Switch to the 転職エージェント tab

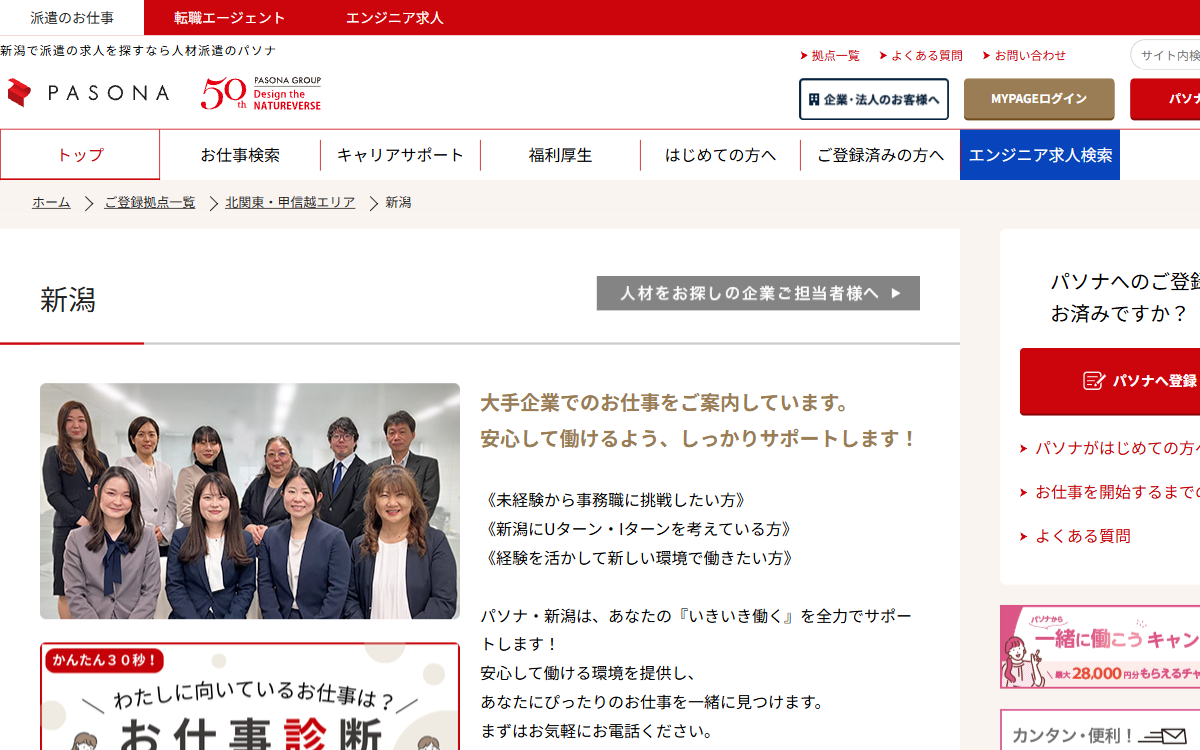(x=229, y=18)
